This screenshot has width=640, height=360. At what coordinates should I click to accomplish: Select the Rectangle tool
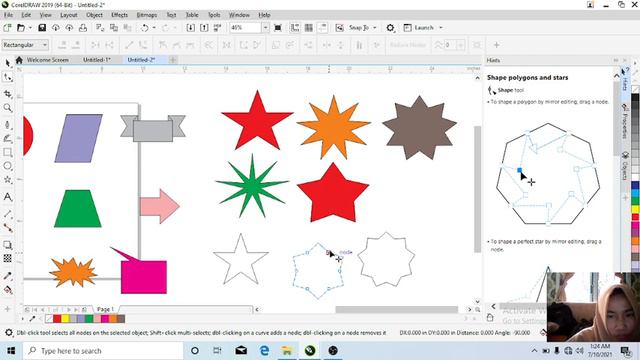(8, 152)
